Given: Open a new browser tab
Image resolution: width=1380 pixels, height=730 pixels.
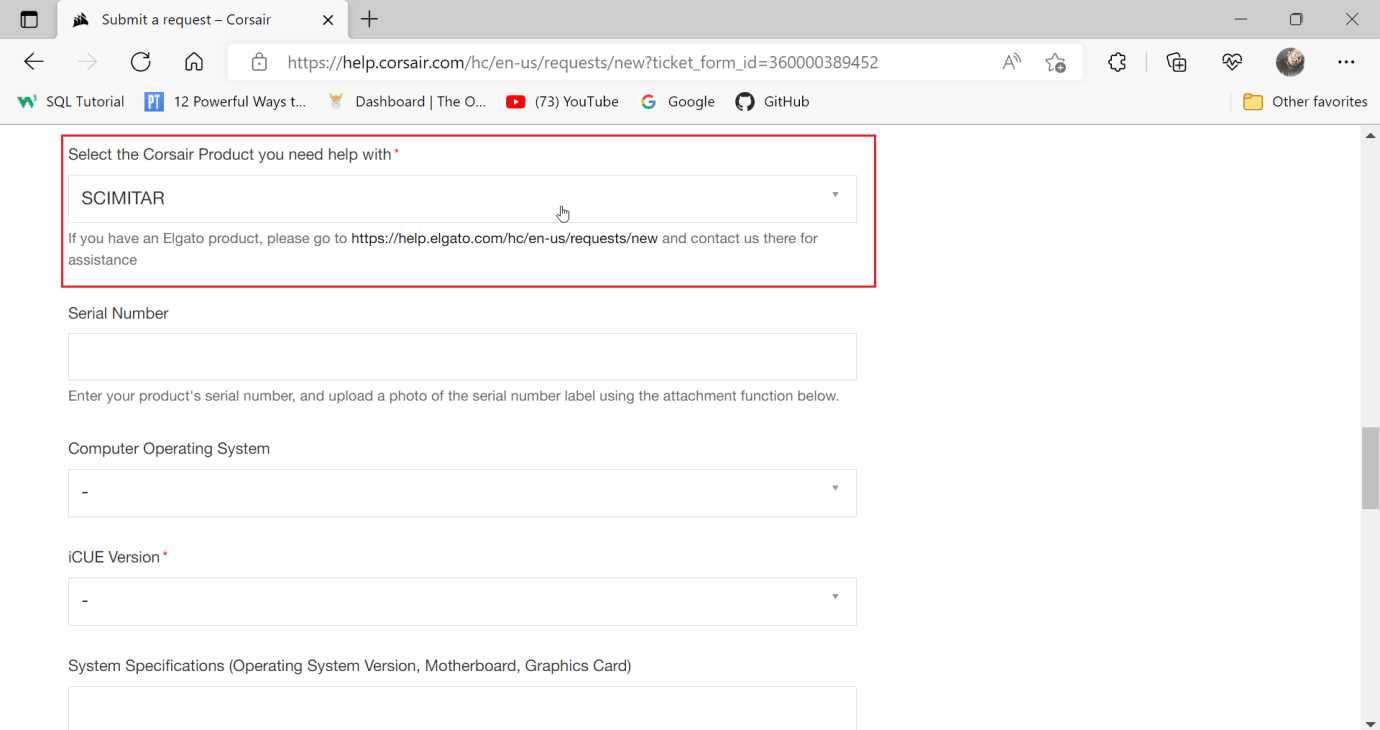Looking at the screenshot, I should (369, 19).
